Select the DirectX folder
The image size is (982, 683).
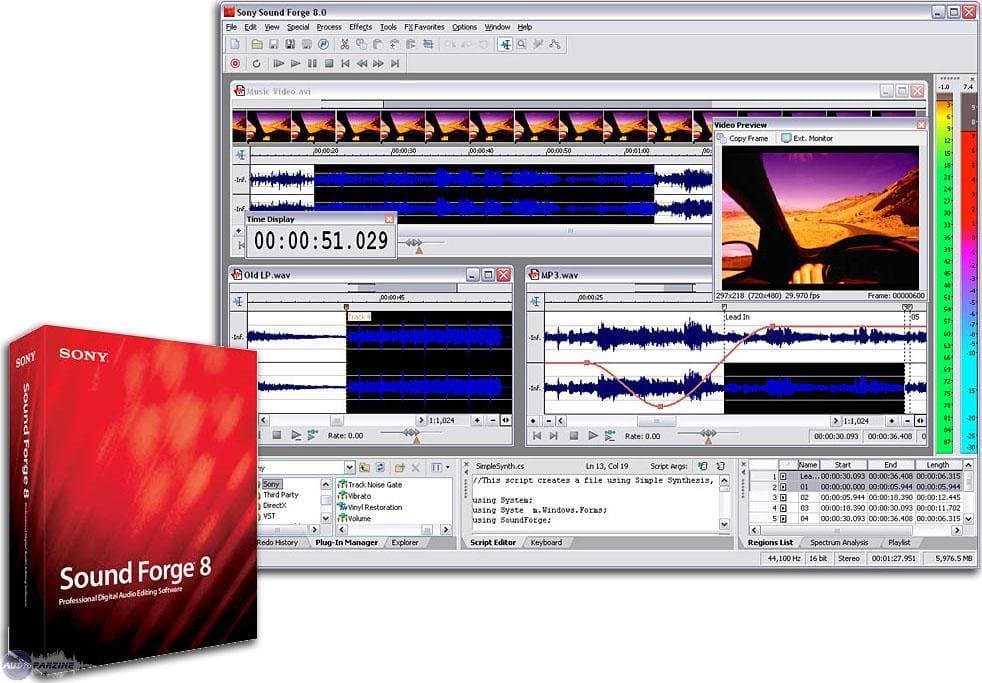(275, 505)
